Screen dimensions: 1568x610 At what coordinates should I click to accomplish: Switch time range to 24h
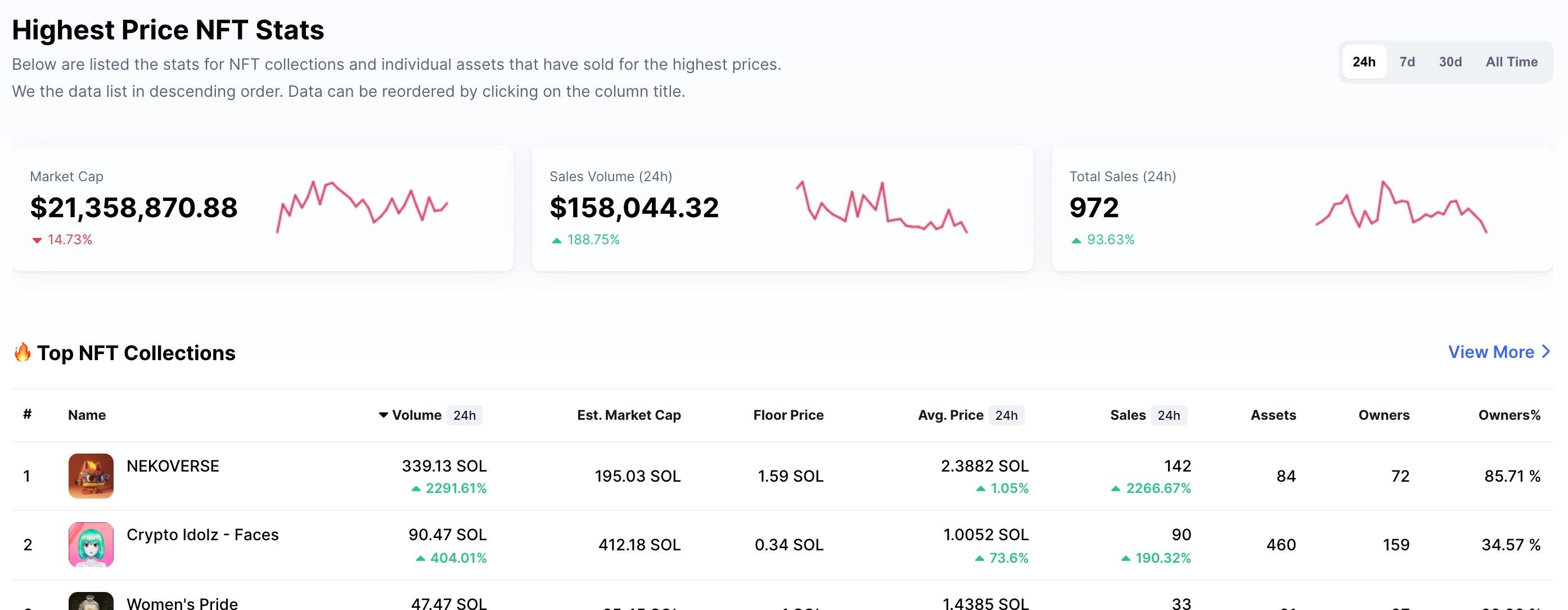pyautogui.click(x=1364, y=62)
